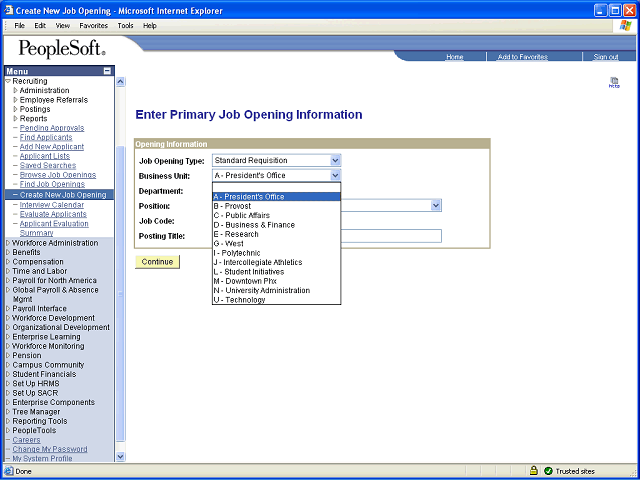Open Applicant Lists link
The width and height of the screenshot is (640, 480).
[x=44, y=156]
